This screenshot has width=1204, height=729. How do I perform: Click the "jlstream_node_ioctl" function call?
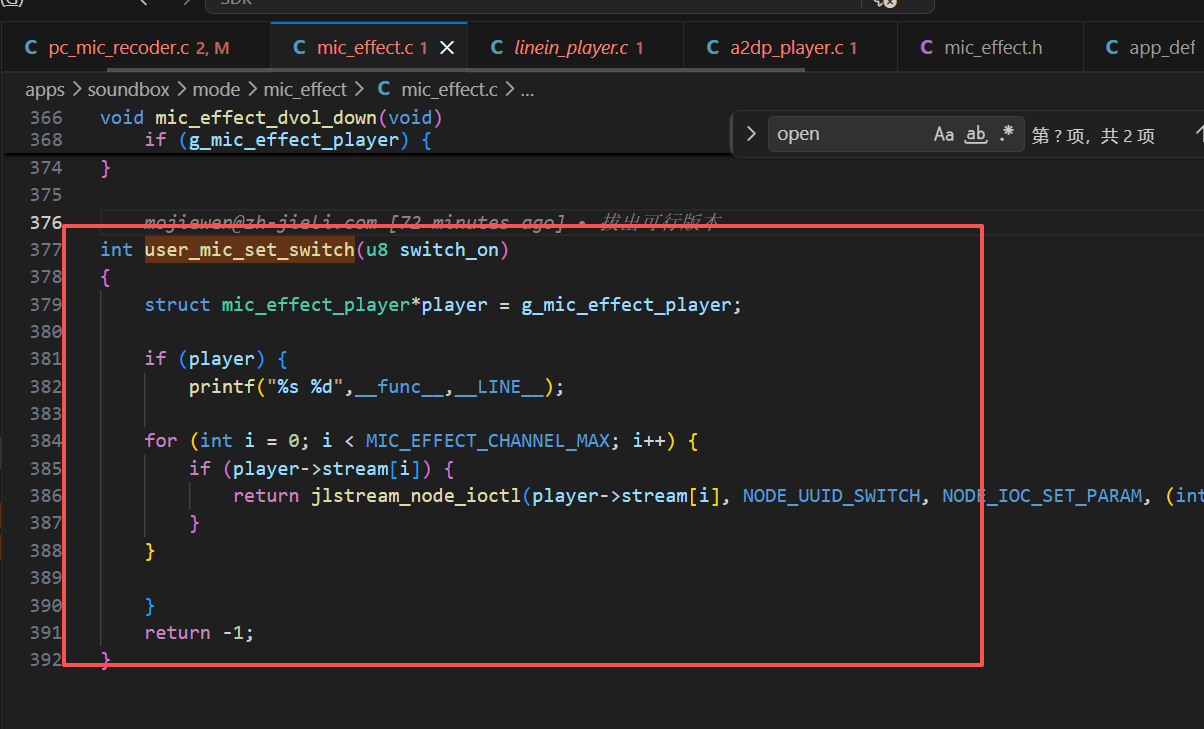click(416, 496)
